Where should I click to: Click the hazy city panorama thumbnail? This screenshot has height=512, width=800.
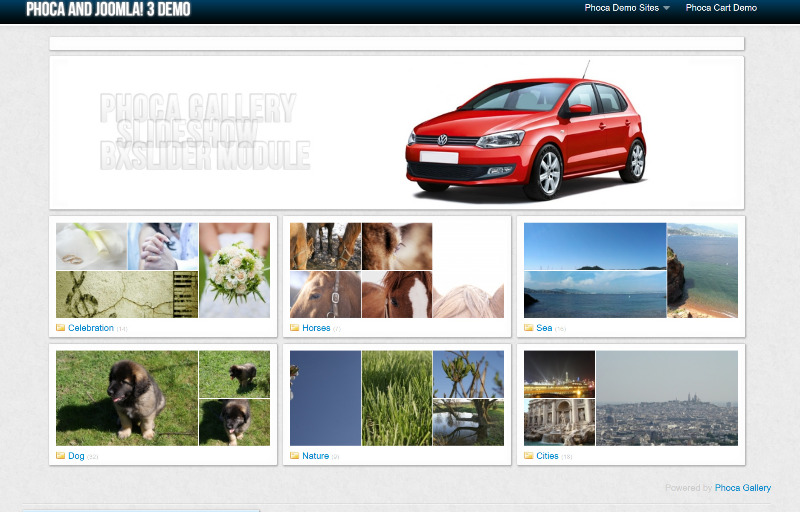(x=667, y=398)
